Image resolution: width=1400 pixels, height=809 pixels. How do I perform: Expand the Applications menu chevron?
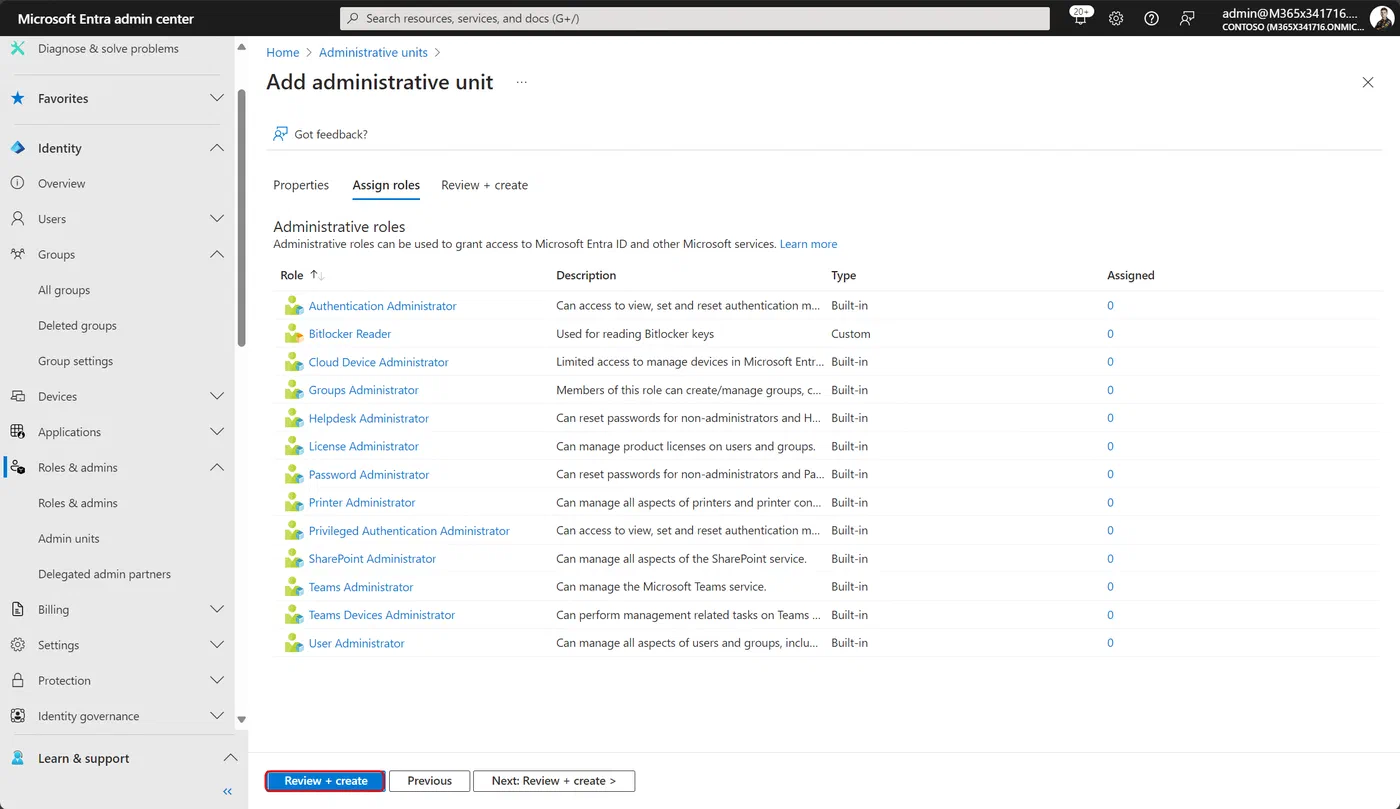click(217, 432)
